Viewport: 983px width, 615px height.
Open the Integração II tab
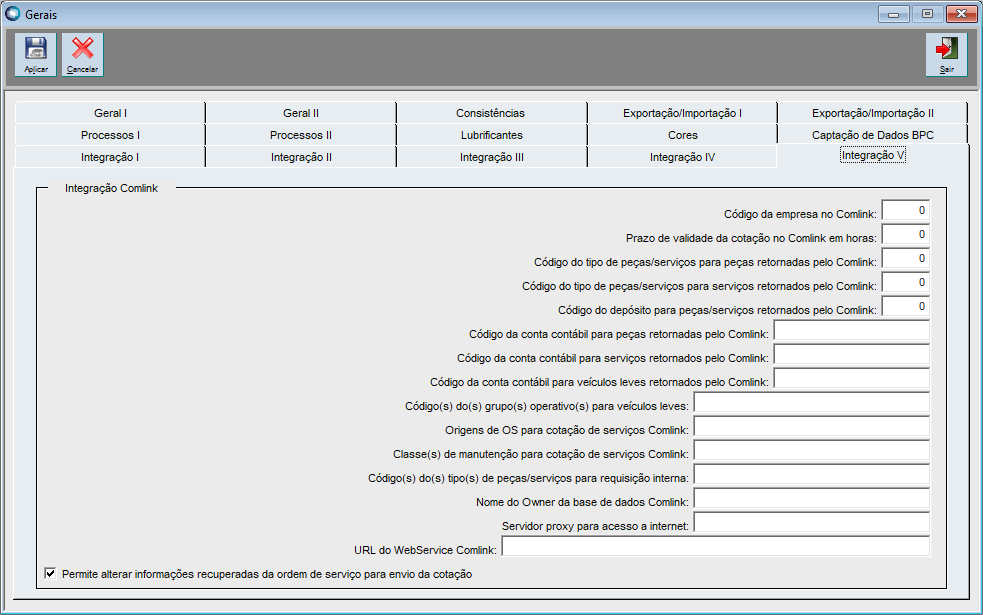[301, 157]
